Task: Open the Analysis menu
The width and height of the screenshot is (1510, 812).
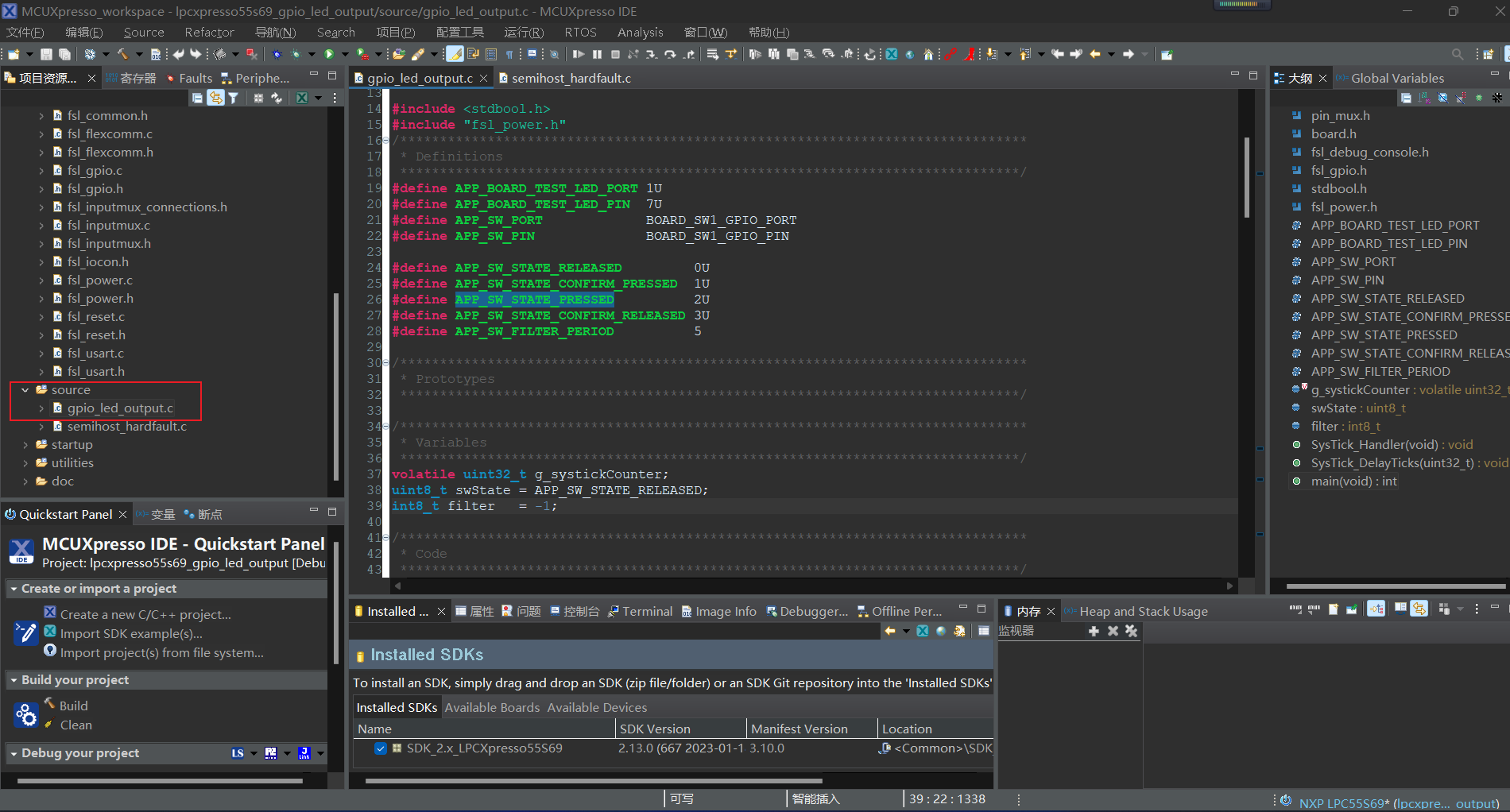Action: (640, 33)
